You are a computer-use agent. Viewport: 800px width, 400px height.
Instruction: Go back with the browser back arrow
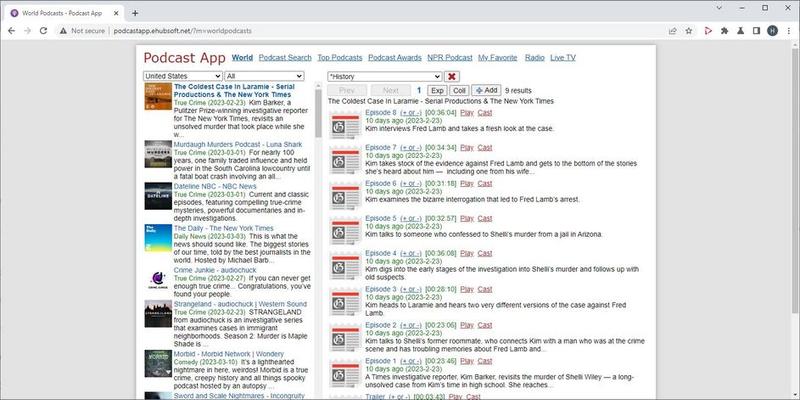(x=11, y=31)
